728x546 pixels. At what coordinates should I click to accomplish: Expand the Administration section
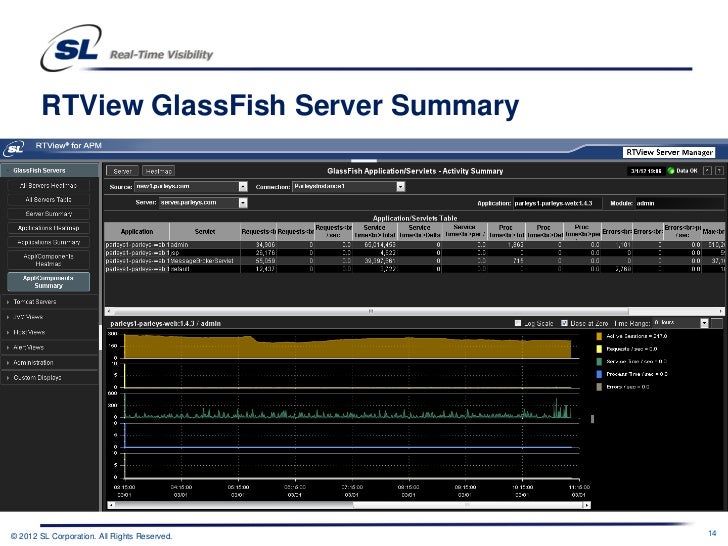pyautogui.click(x=49, y=363)
